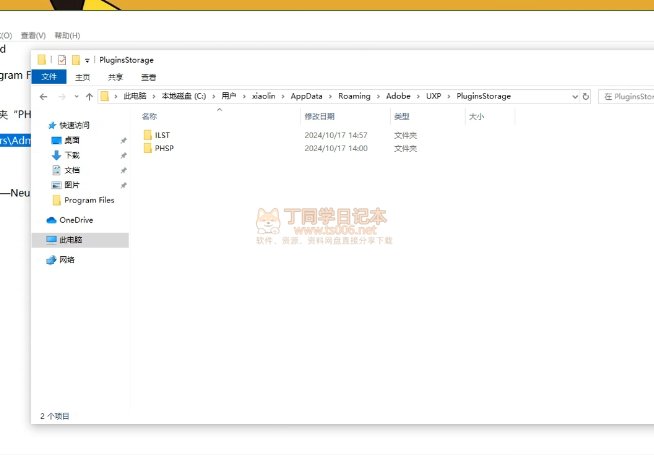This screenshot has height=455, width=654.
Task: Click 用户 breadcrumb segment
Action: pos(229,96)
